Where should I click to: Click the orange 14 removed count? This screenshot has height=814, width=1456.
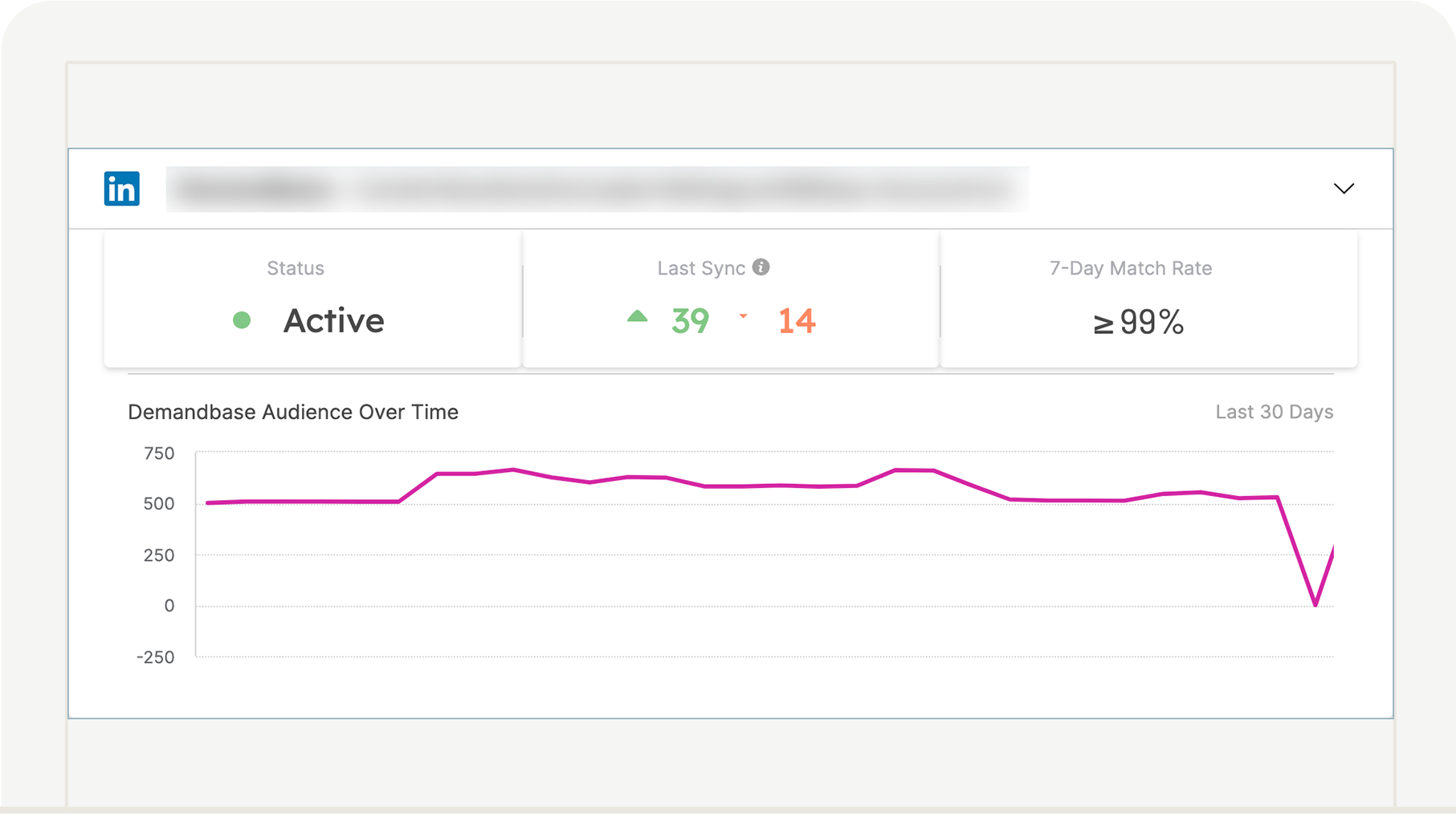pos(797,321)
